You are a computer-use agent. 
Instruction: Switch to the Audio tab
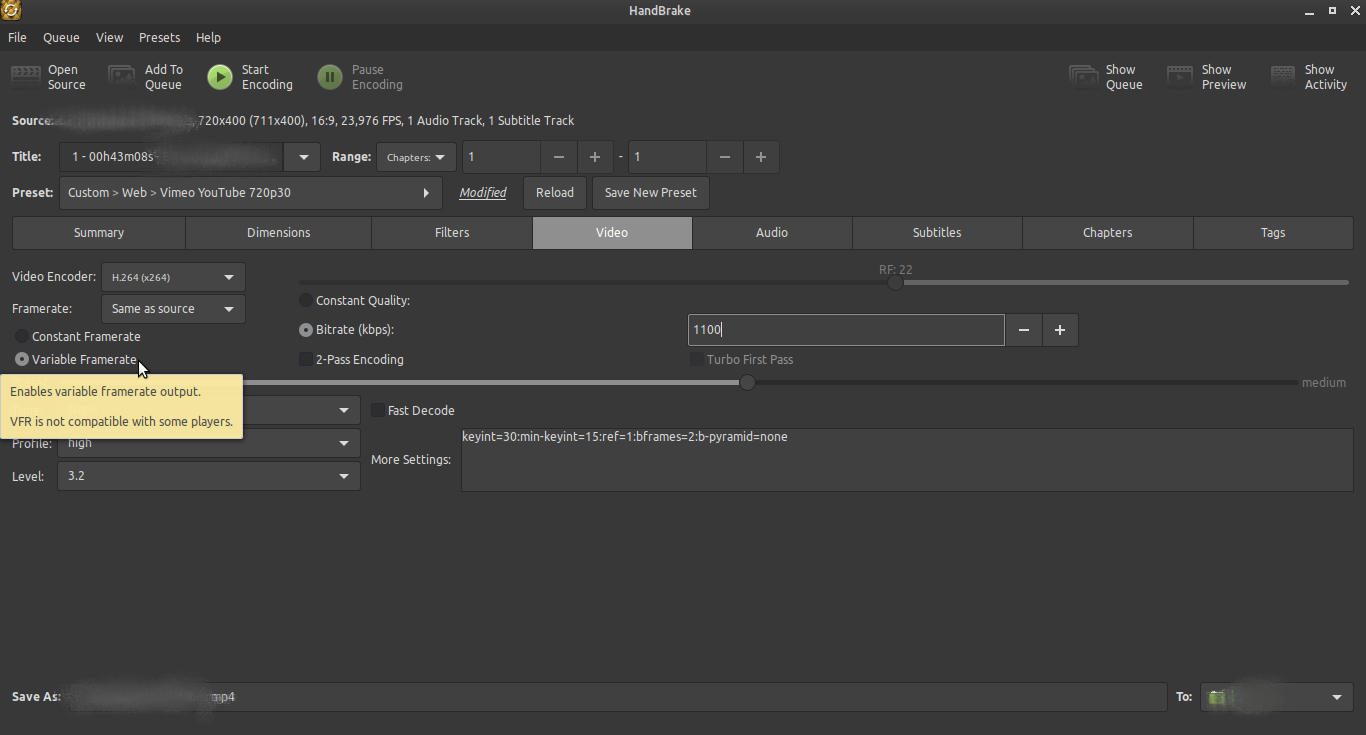[x=771, y=233]
